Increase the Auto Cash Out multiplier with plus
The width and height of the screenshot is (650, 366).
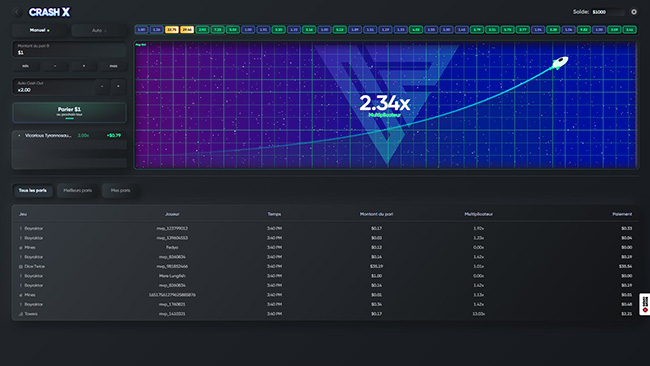[x=118, y=86]
